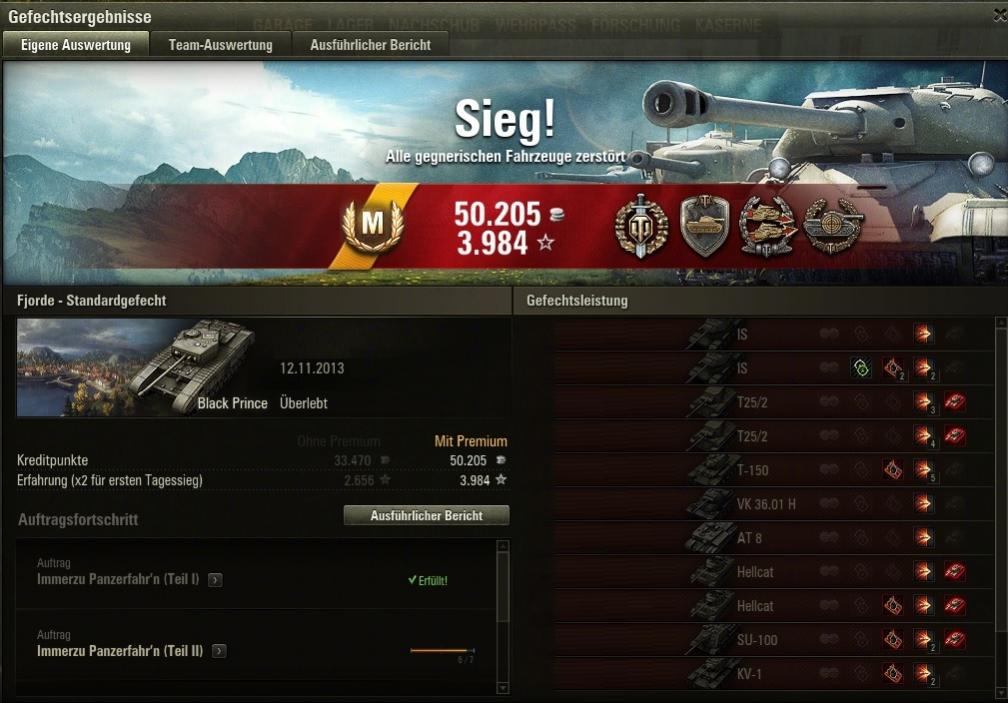
Task: Click the kill icon on first Hellcat row
Action: pos(955,571)
